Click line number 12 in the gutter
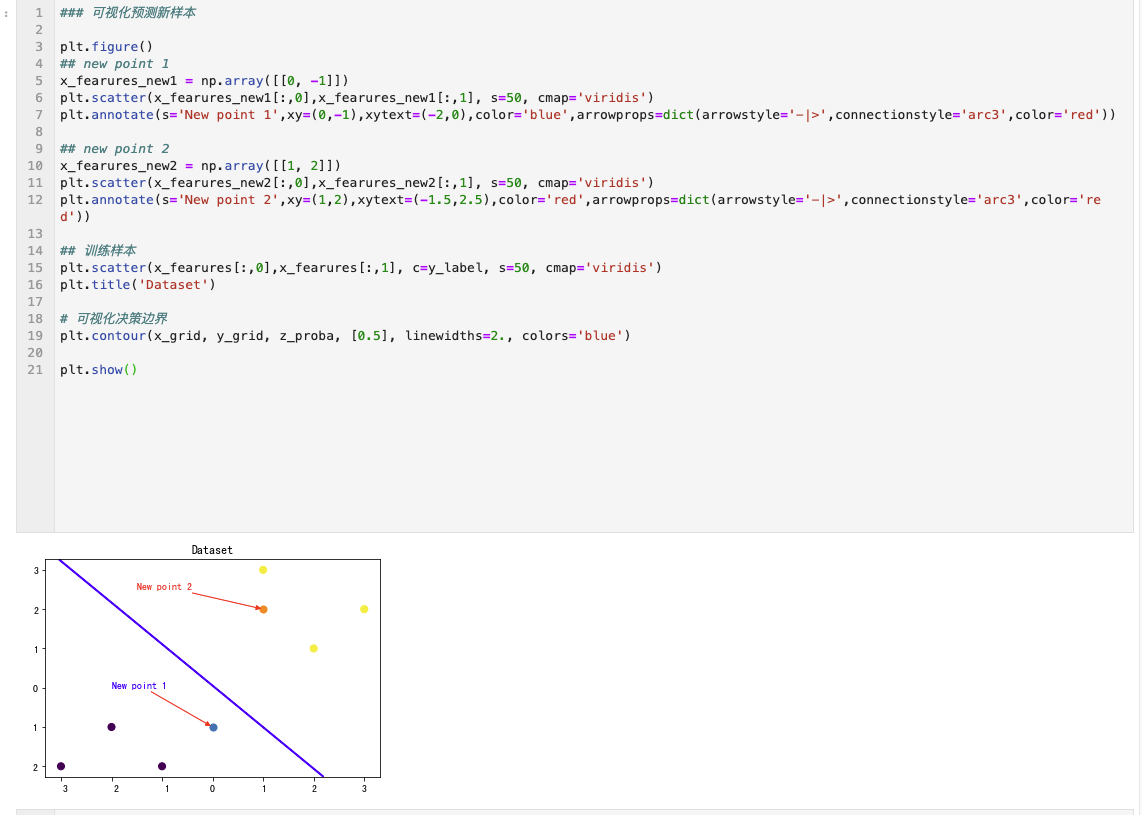The width and height of the screenshot is (1142, 815). pos(35,200)
